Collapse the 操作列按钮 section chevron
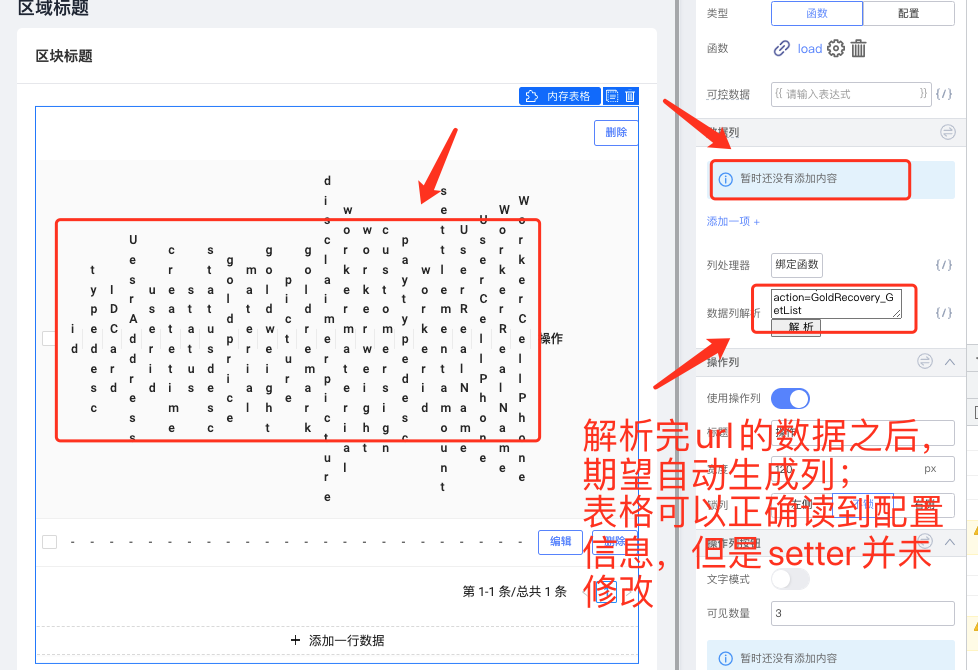 [950, 542]
